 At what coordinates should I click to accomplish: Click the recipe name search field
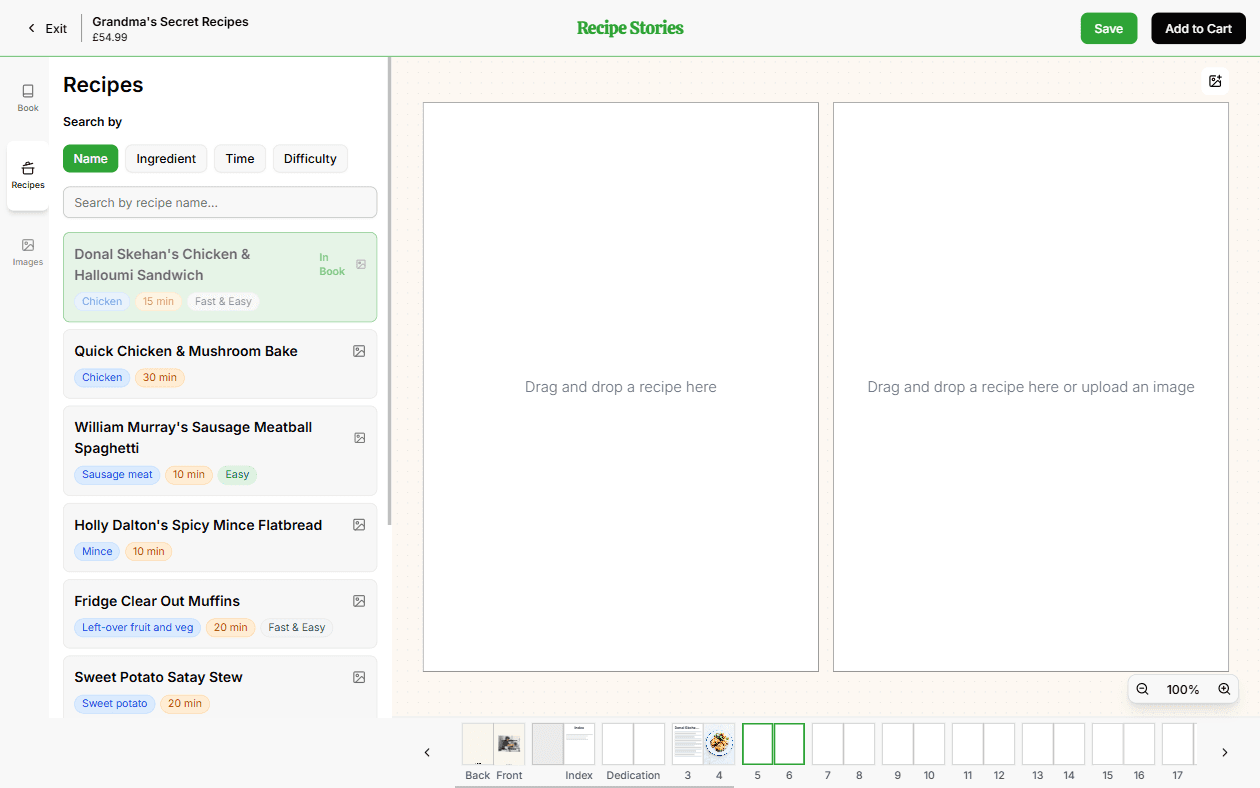pos(219,202)
